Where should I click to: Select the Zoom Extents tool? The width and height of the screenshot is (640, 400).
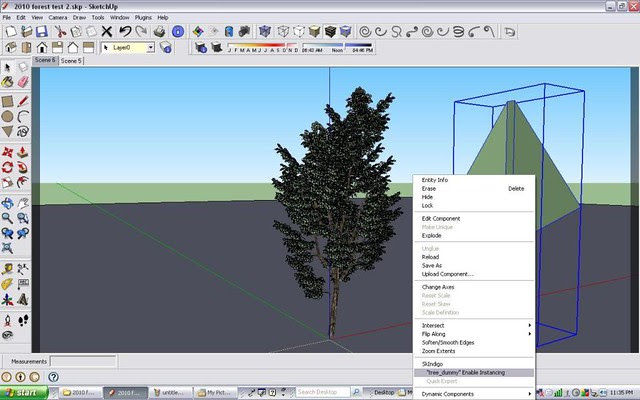pos(7,248)
